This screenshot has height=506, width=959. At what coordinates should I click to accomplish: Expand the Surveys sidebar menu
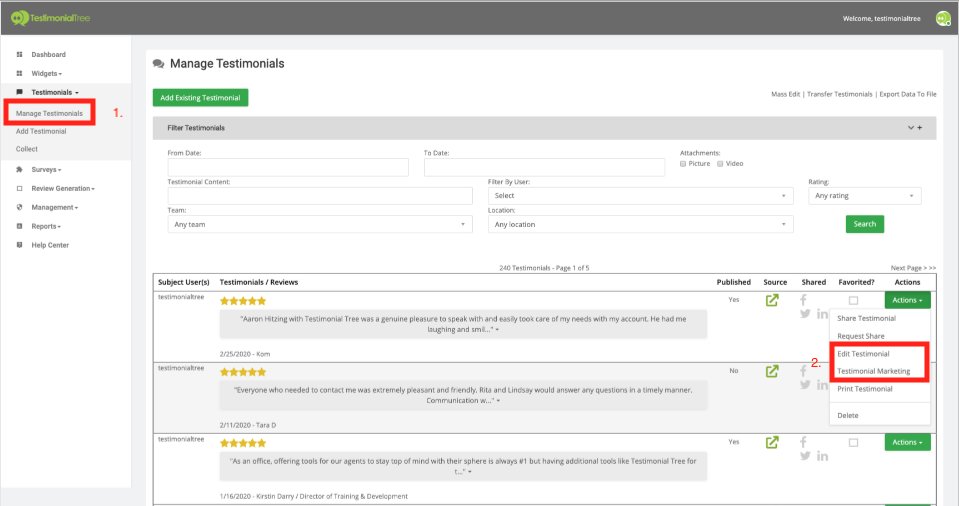pyautogui.click(x=46, y=169)
